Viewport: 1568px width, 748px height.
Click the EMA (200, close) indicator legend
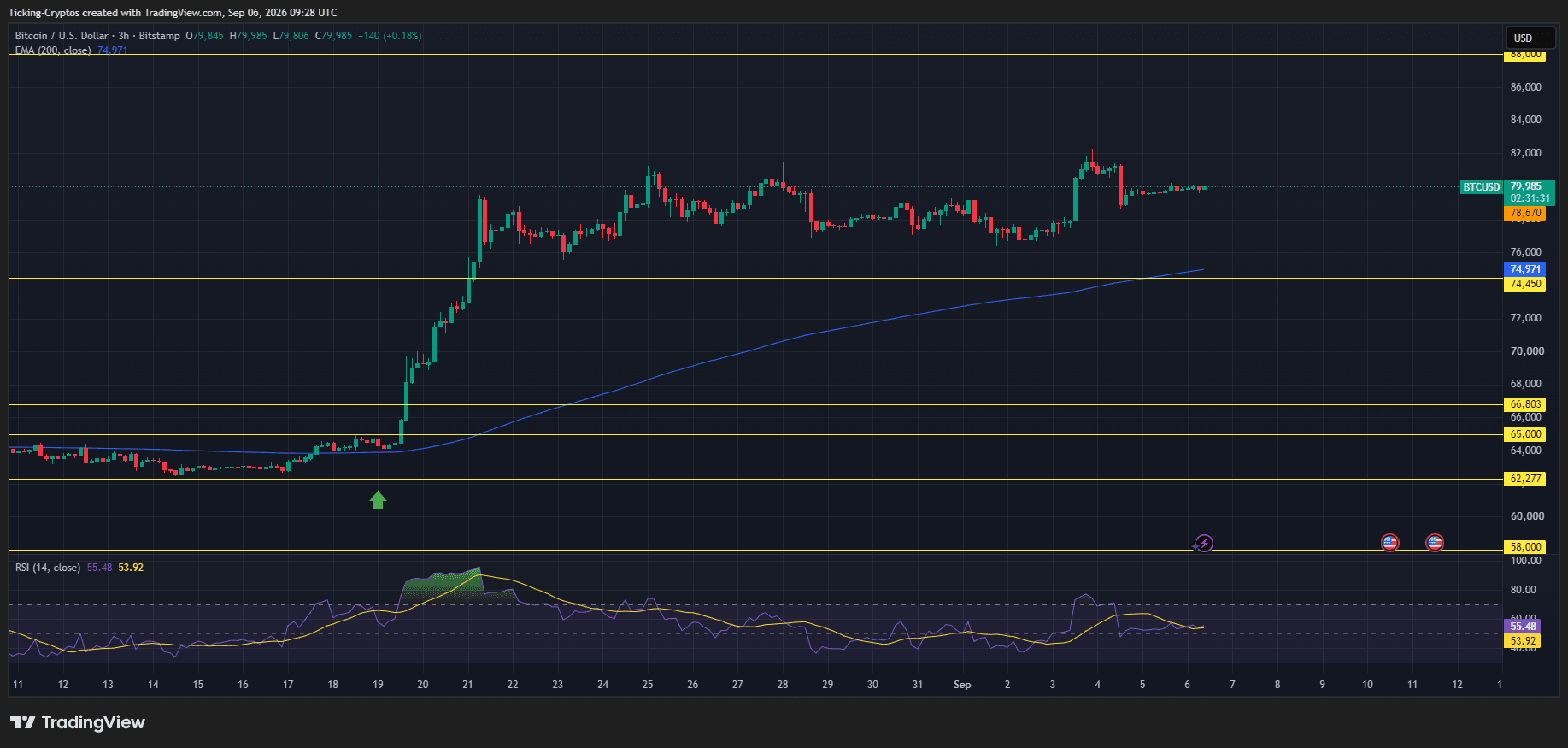tap(53, 50)
